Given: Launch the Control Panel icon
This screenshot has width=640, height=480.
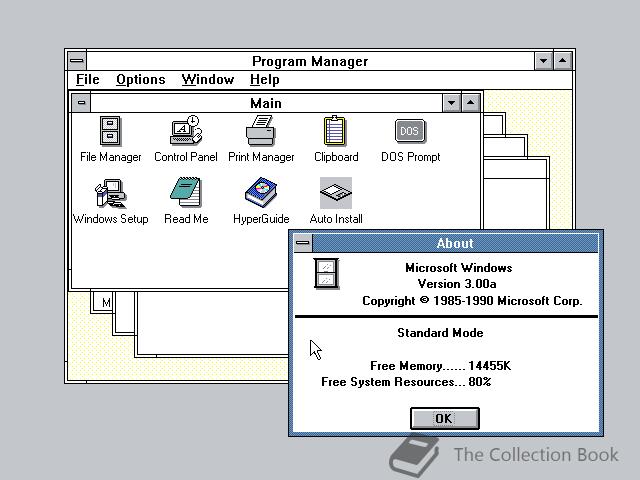Looking at the screenshot, I should click(x=186, y=130).
